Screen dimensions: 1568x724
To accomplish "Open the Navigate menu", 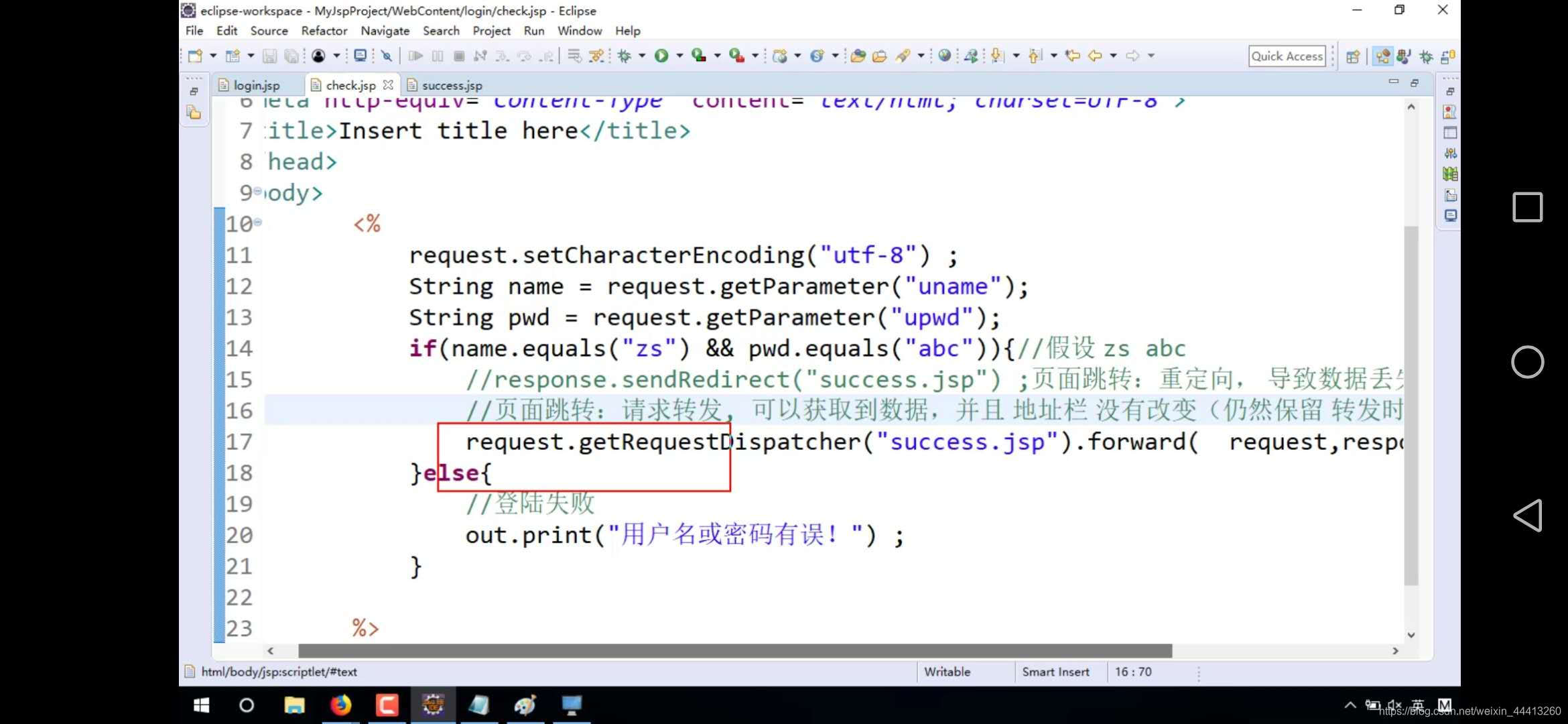I will [385, 31].
